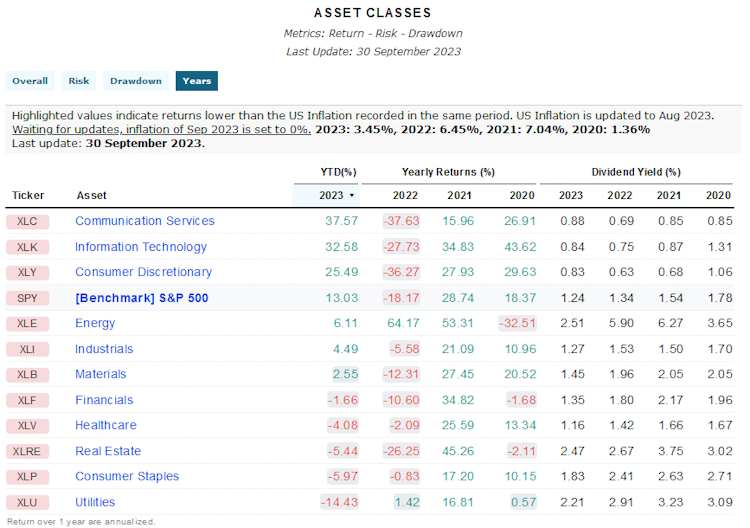Open the Materials asset link
Image resolution: width=750 pixels, height=528 pixels.
point(100,374)
